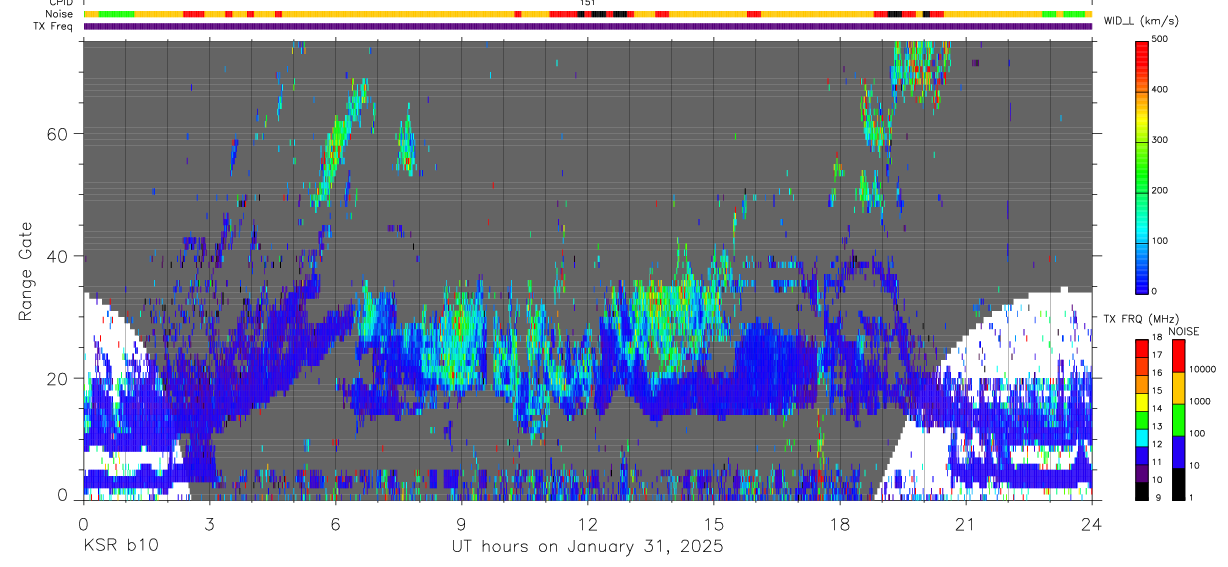Click the 'UT hours on January 31, 2025' title

pos(587,547)
